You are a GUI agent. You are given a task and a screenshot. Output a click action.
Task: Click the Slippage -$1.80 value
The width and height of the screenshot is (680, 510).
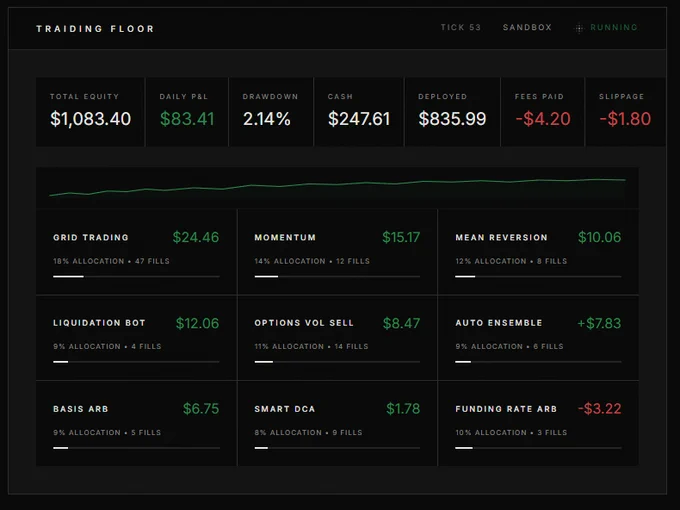click(x=625, y=119)
